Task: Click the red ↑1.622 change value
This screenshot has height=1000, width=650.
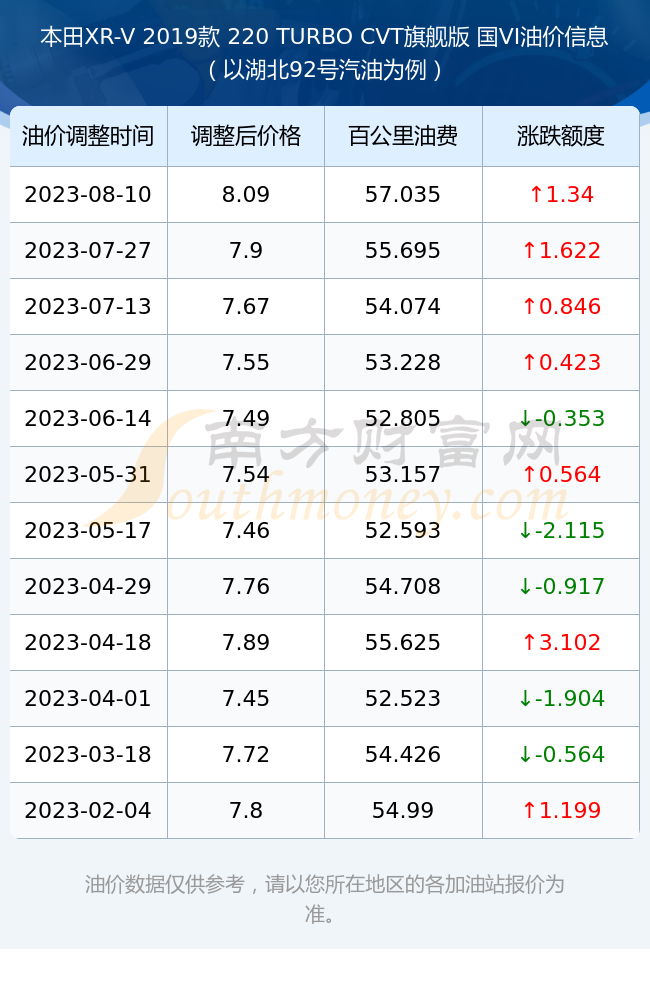Action: point(561,251)
